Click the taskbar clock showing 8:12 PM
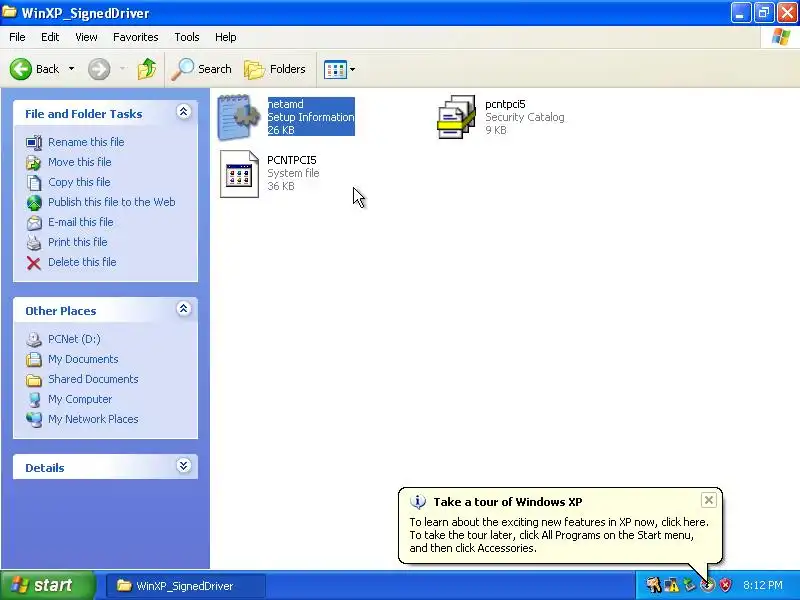 [x=763, y=585]
